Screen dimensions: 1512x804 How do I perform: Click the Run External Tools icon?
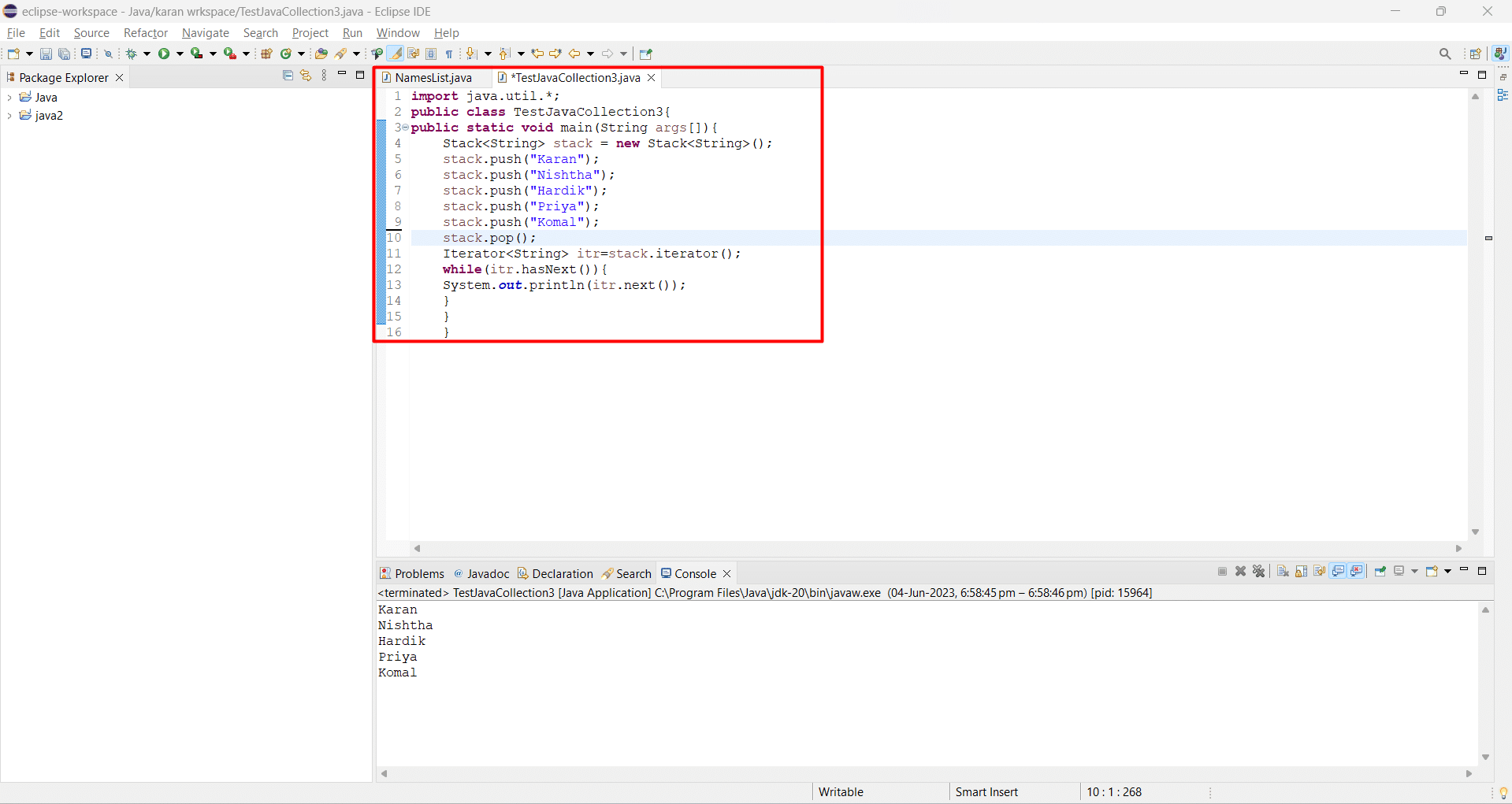point(230,54)
